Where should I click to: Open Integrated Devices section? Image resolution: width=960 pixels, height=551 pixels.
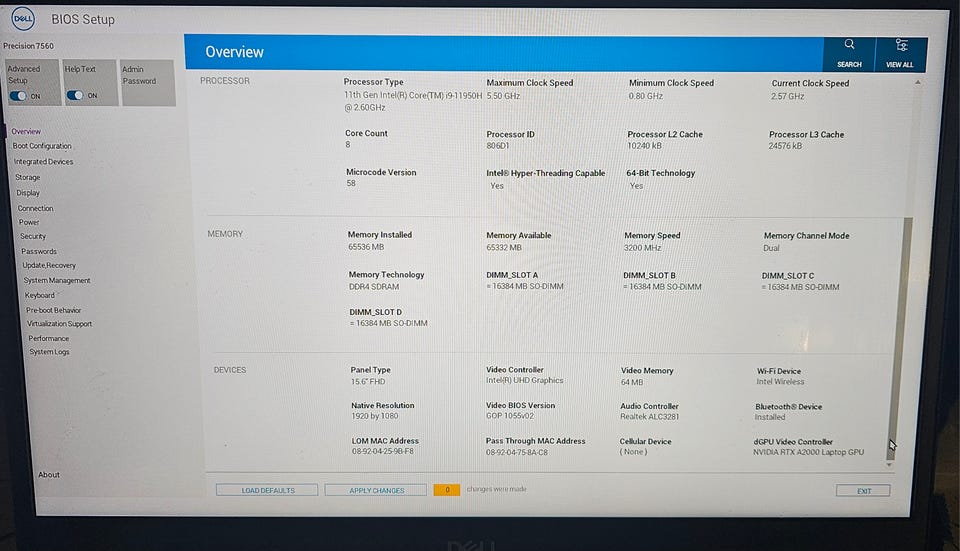pos(43,162)
